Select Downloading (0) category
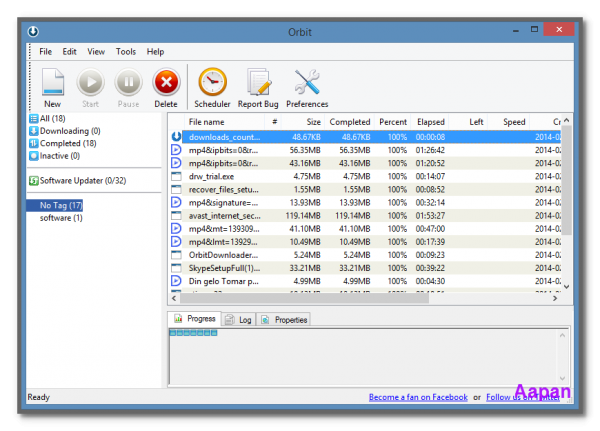The image size is (600, 431). tap(65, 131)
